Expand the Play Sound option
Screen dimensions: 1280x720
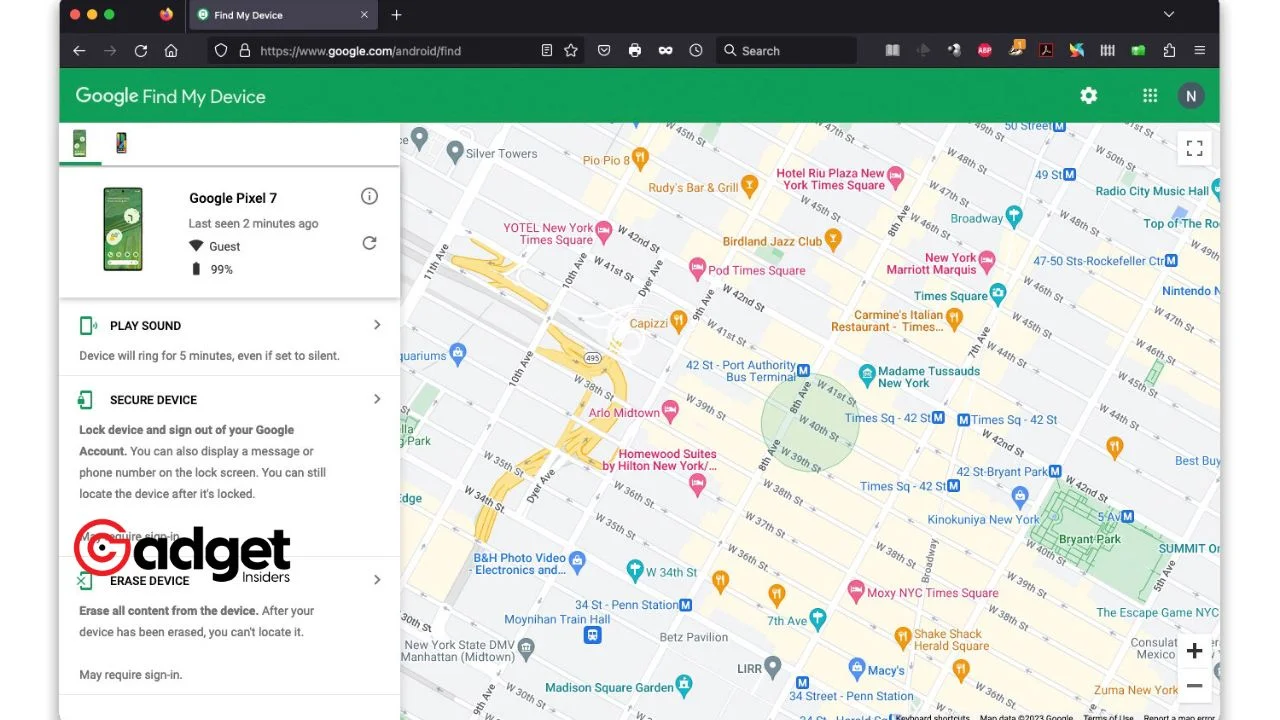[x=377, y=325]
